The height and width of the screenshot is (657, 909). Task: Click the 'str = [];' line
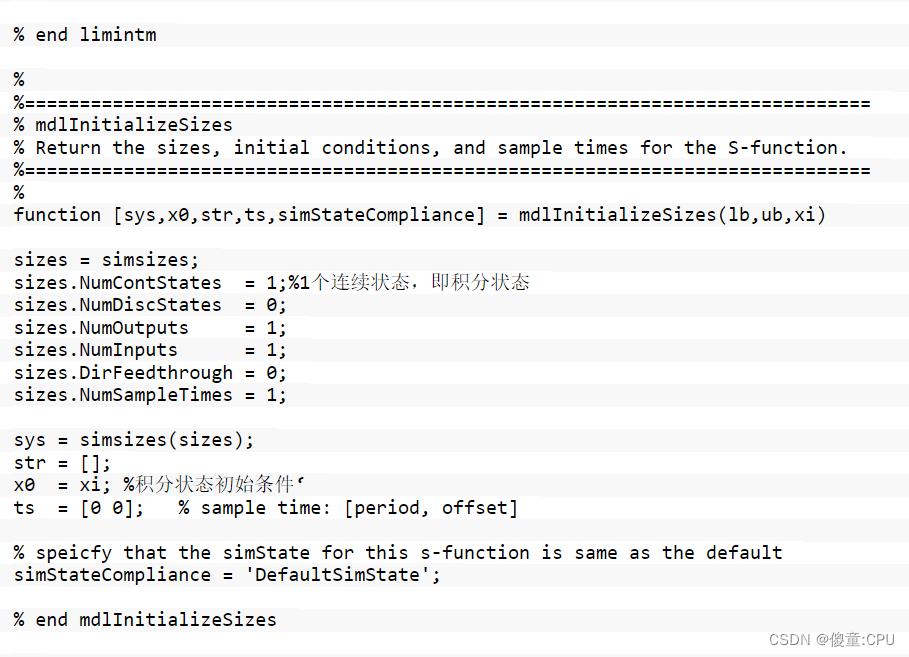click(x=62, y=463)
